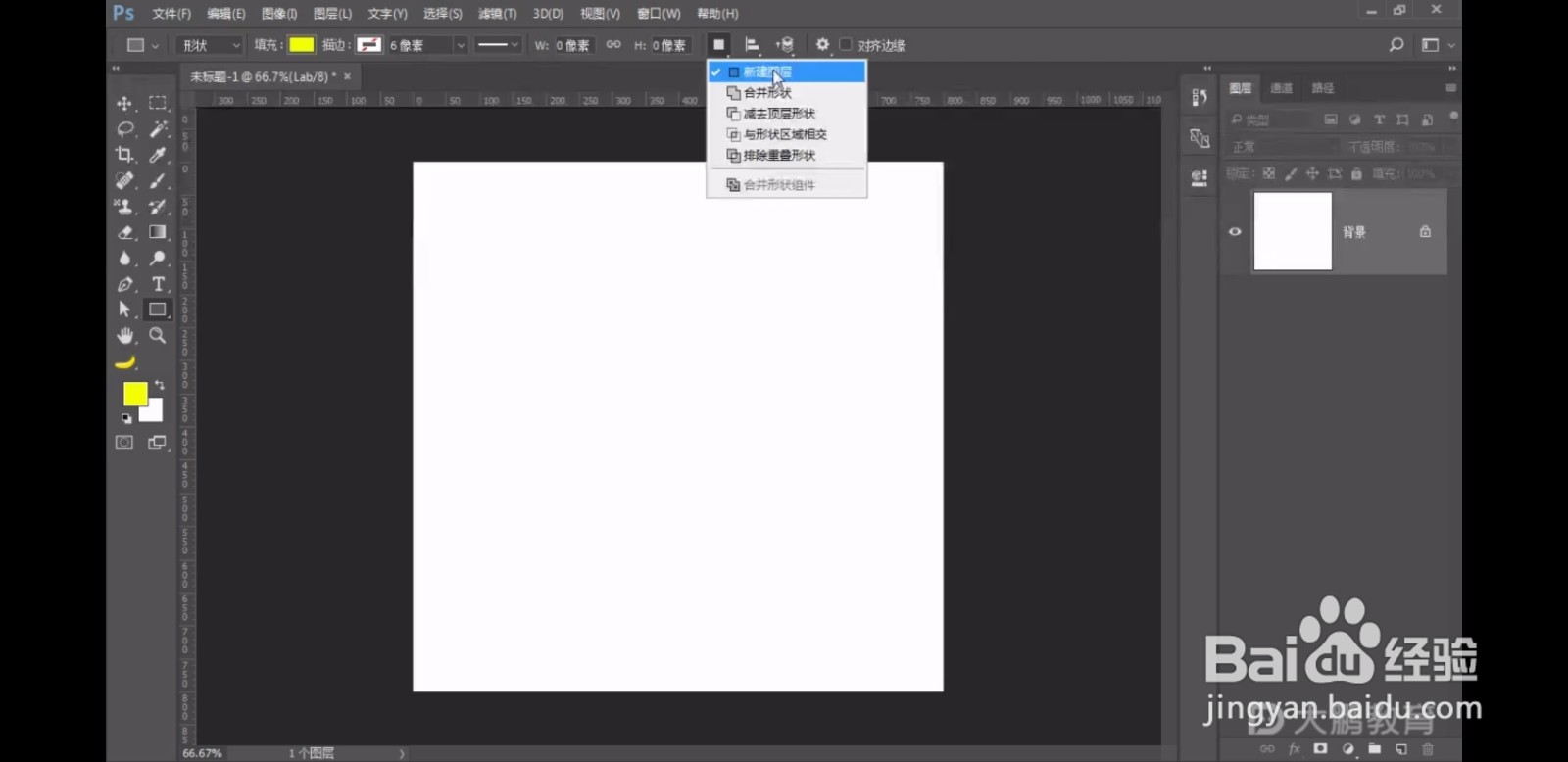Toggle lock position
1568x762 pixels.
[1312, 173]
